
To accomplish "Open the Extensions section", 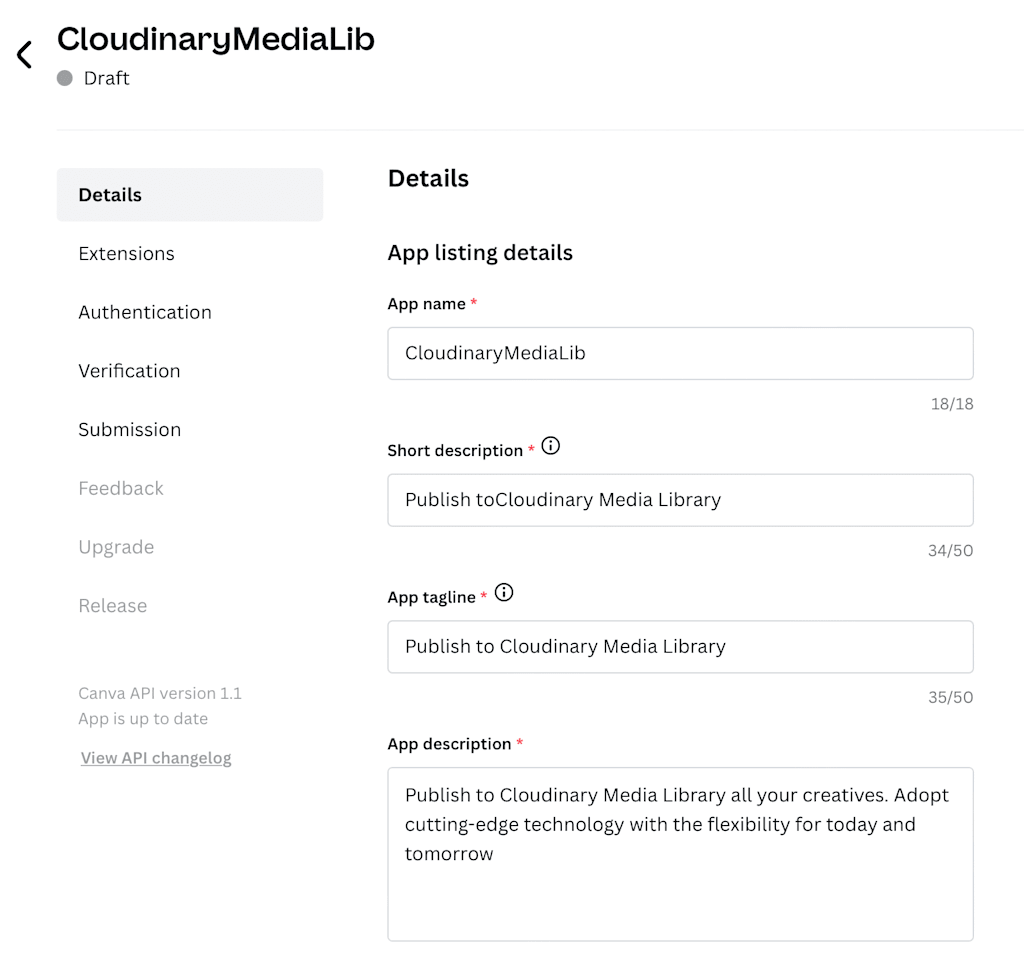I will (127, 254).
